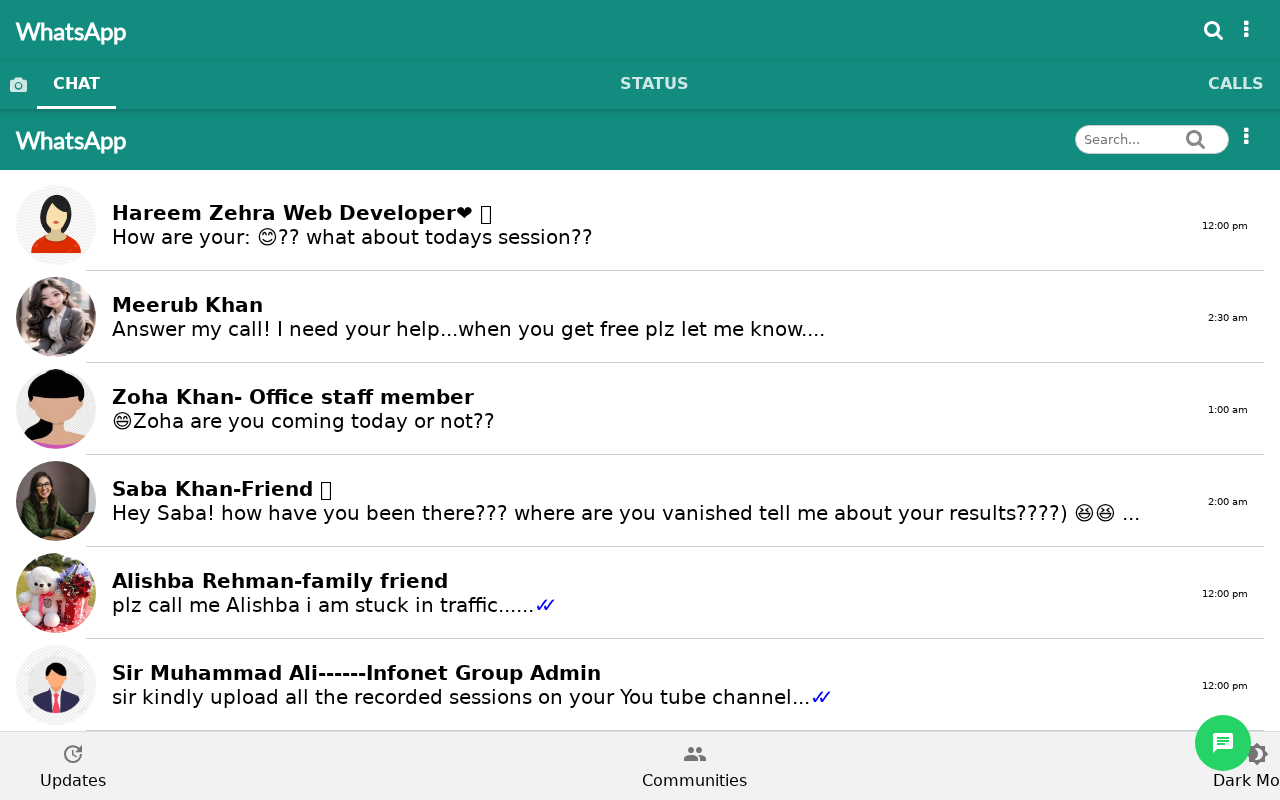
Task: Click magnifier icon inside the search box
Action: point(1196,140)
